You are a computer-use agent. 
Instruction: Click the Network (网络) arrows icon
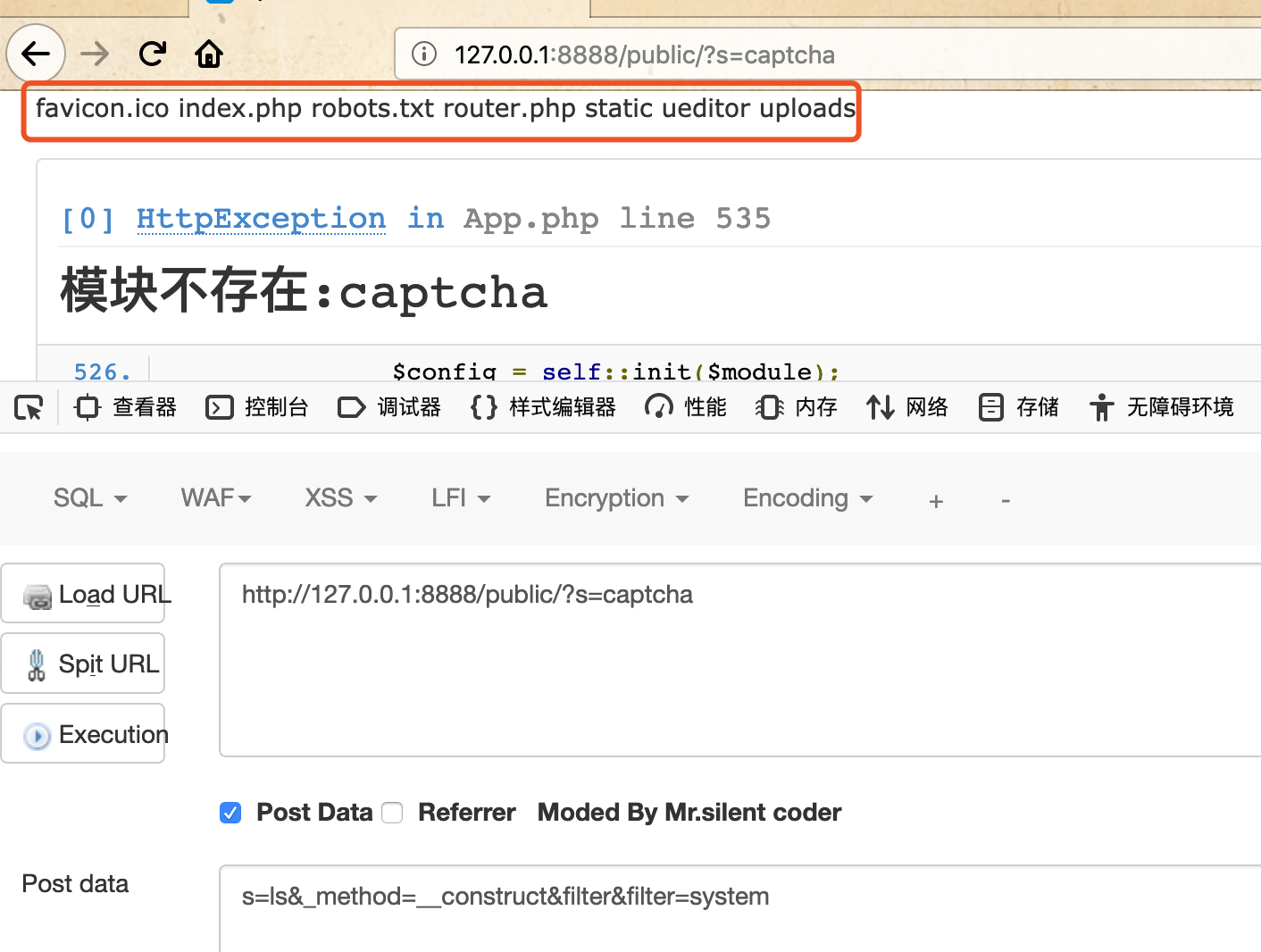[x=881, y=408]
